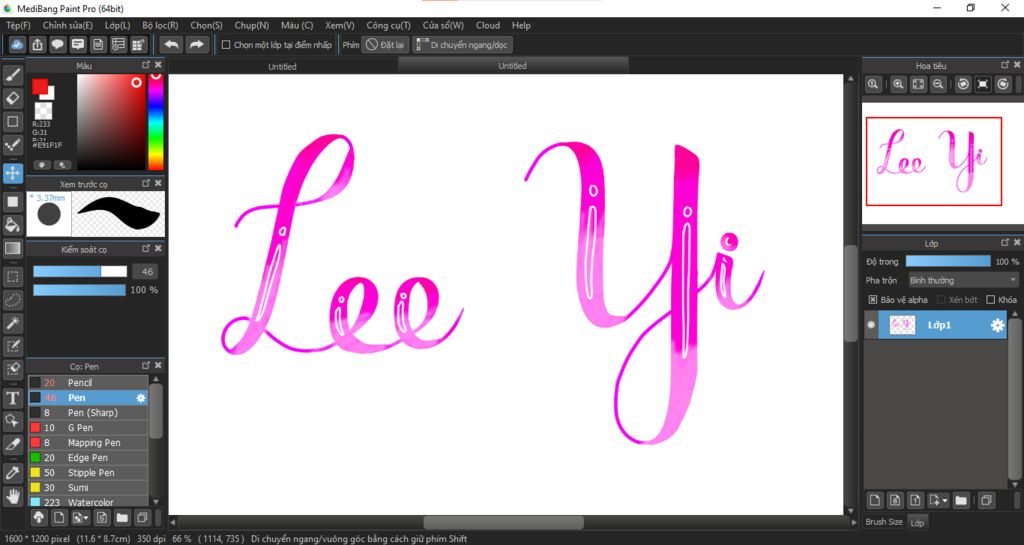This screenshot has width=1024, height=545.
Task: Zoom out on the navigator
Action: coord(938,84)
